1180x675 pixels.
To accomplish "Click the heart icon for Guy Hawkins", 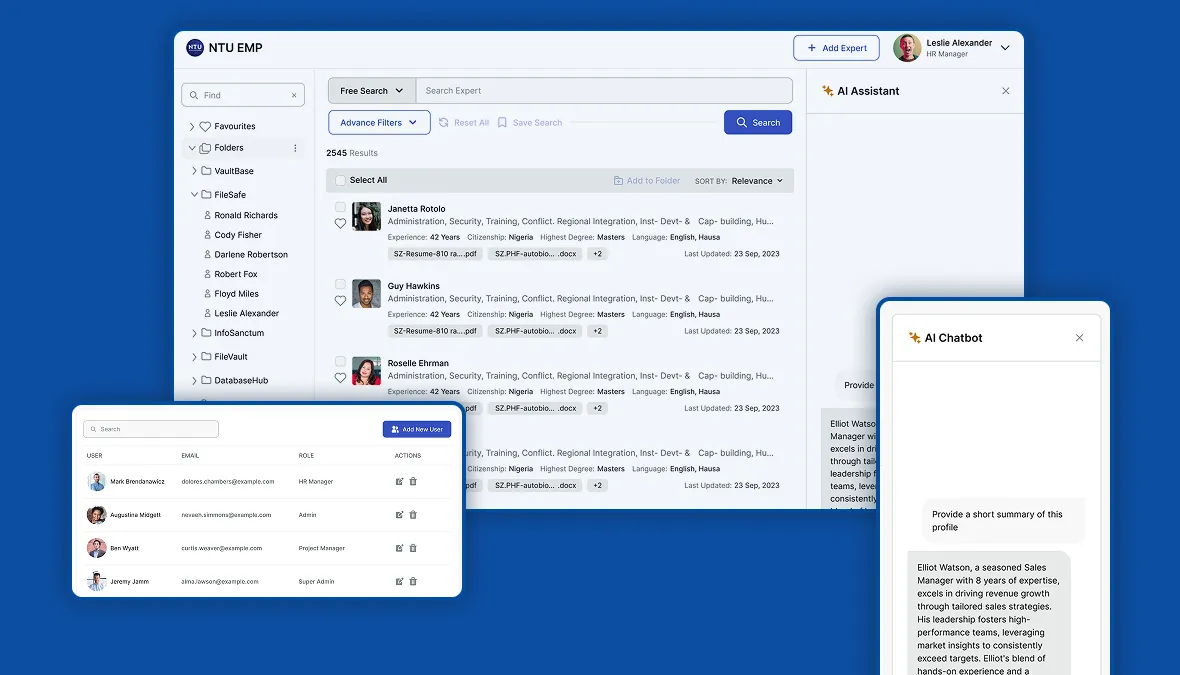I will tap(340, 300).
